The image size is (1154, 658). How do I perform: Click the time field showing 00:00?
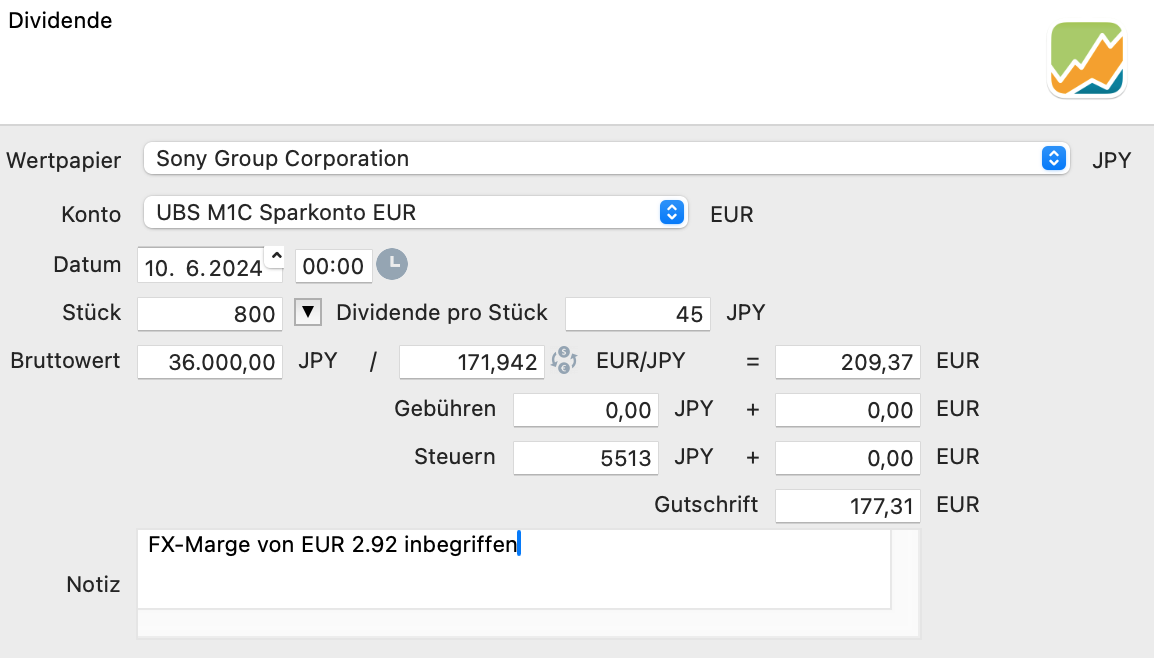tap(333, 266)
